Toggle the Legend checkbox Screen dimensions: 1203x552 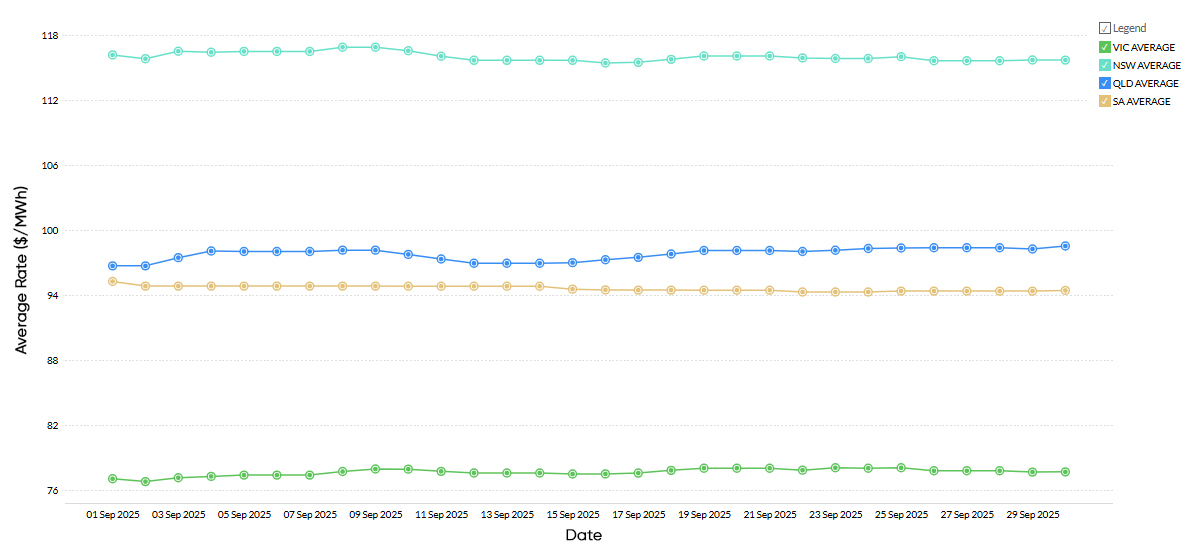coord(1104,28)
